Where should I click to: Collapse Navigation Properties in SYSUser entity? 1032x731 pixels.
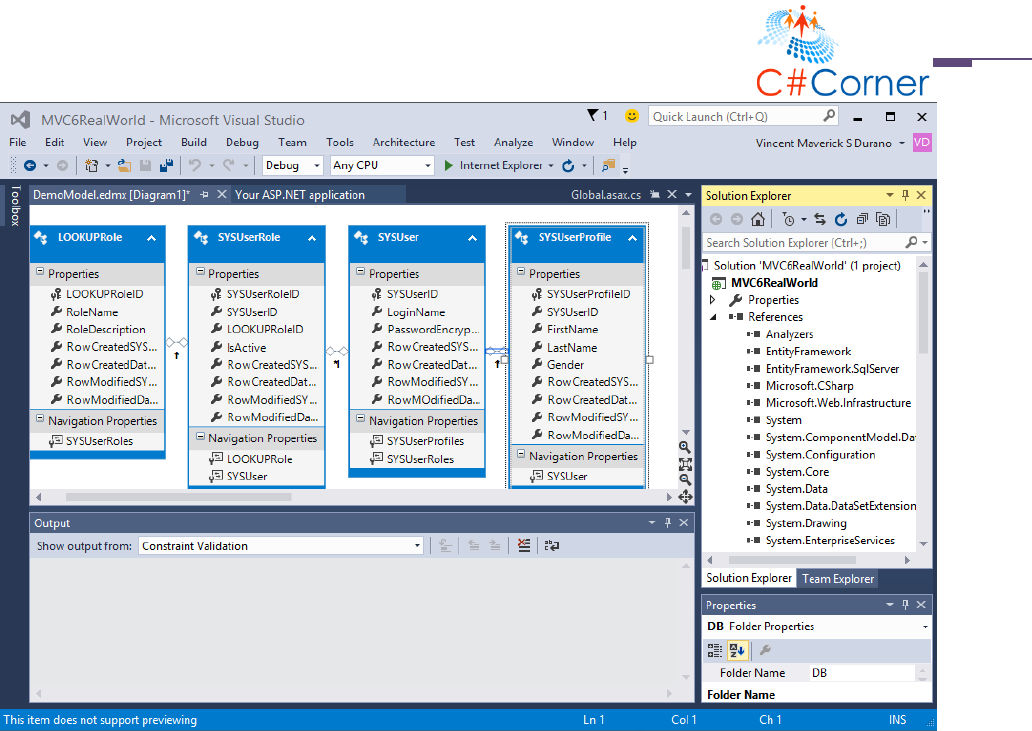tap(361, 418)
